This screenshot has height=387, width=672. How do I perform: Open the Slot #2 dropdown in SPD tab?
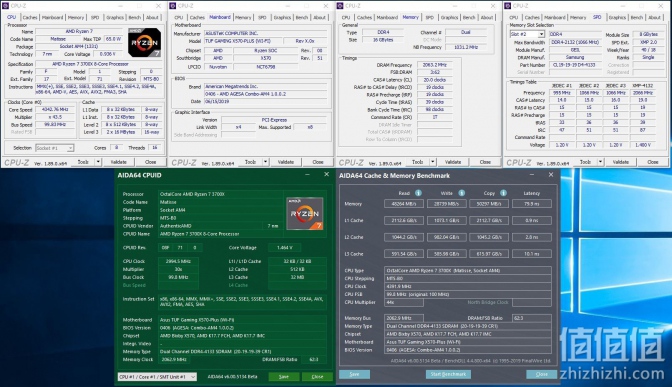click(x=541, y=34)
